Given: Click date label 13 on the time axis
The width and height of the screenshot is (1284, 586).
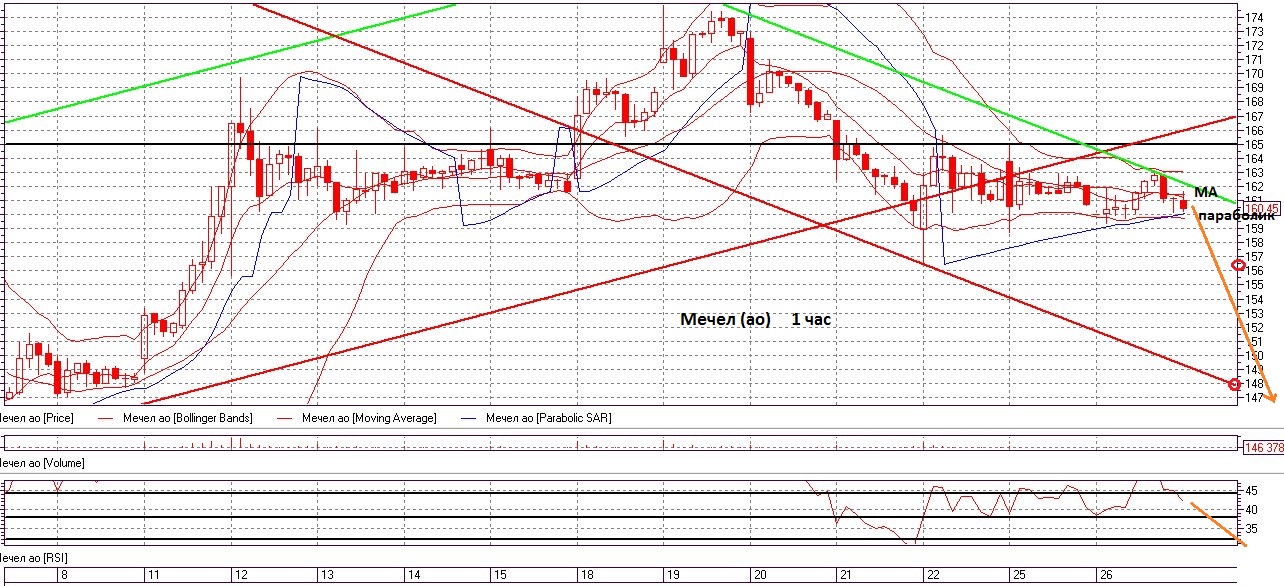Looking at the screenshot, I should [327, 576].
